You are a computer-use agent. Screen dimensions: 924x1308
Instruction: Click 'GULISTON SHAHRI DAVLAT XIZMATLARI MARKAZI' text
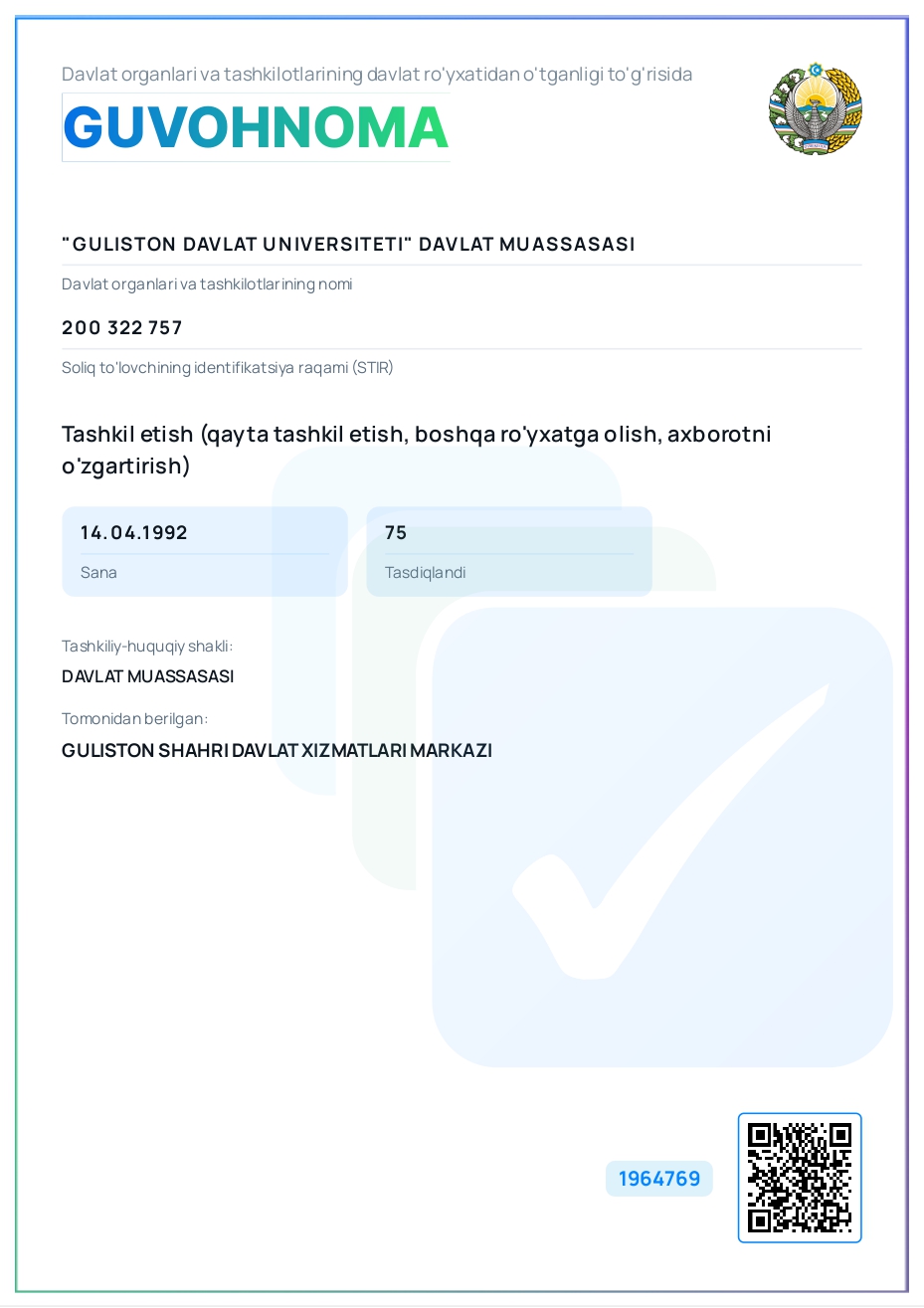point(277,751)
